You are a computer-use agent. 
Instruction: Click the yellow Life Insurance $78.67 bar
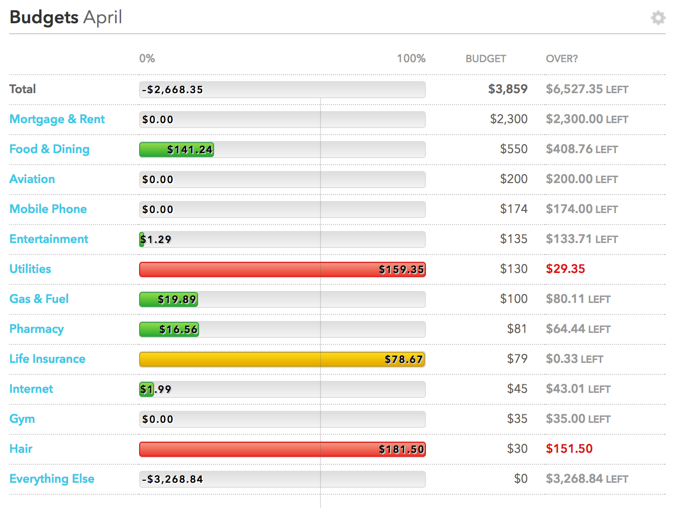(282, 359)
